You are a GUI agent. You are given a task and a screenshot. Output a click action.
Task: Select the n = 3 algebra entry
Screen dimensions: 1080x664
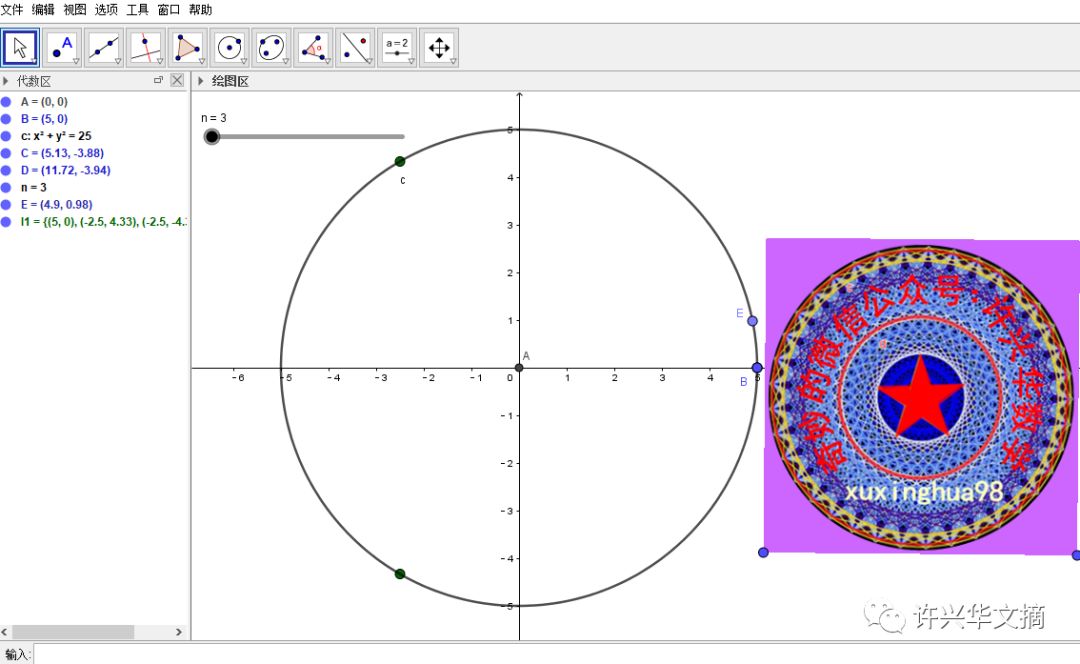coord(34,187)
